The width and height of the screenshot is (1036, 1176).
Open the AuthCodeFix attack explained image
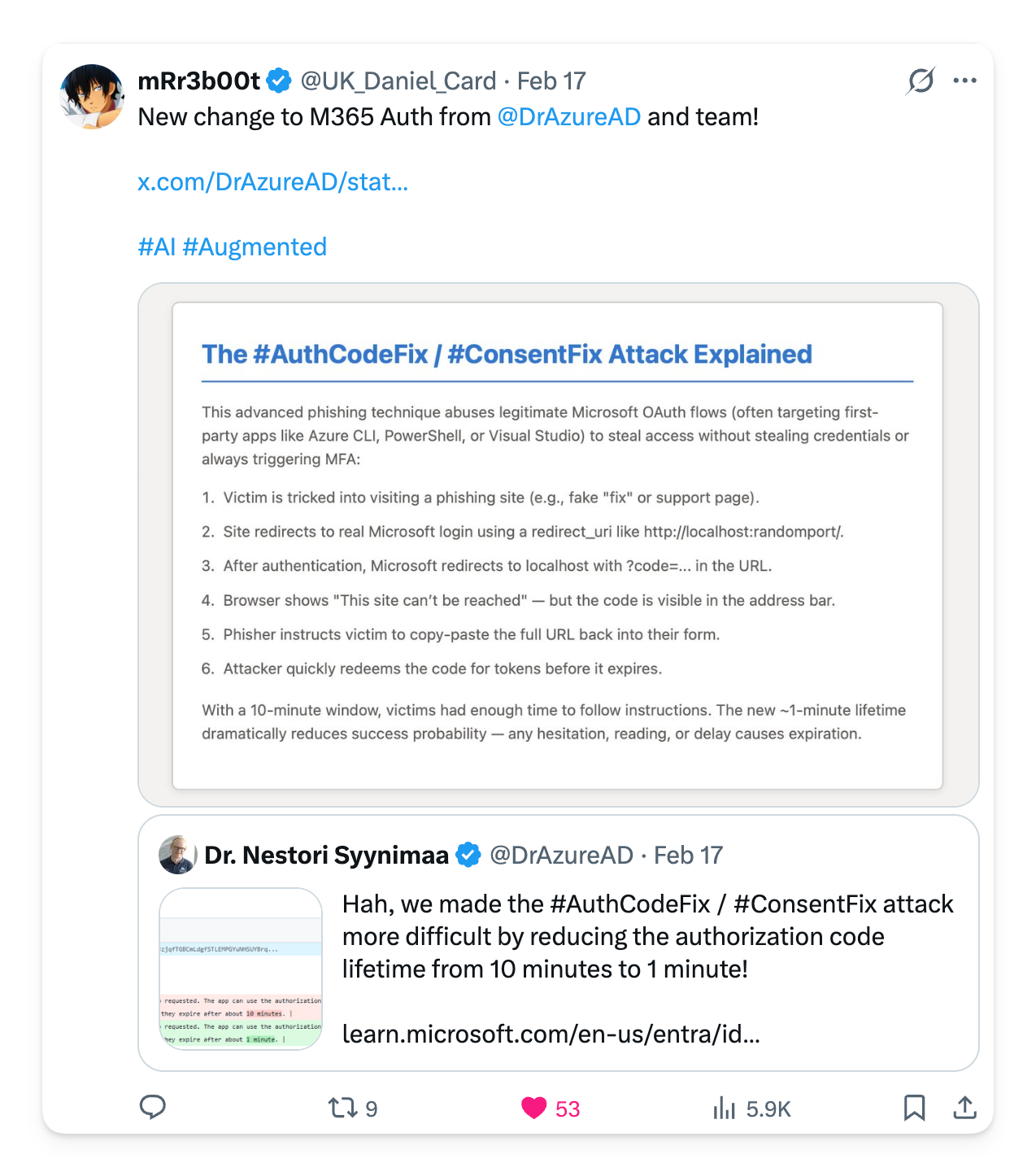tap(558, 545)
